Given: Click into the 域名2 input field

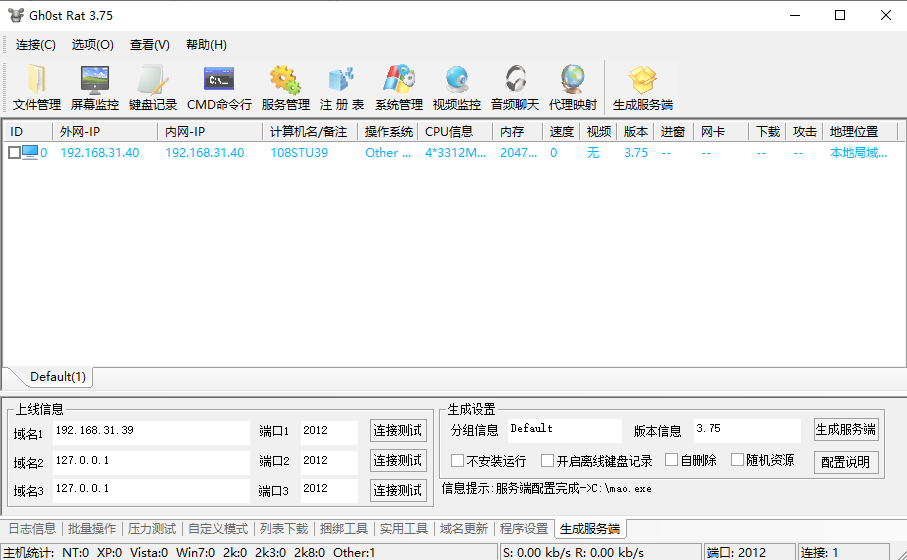Looking at the screenshot, I should [151, 462].
